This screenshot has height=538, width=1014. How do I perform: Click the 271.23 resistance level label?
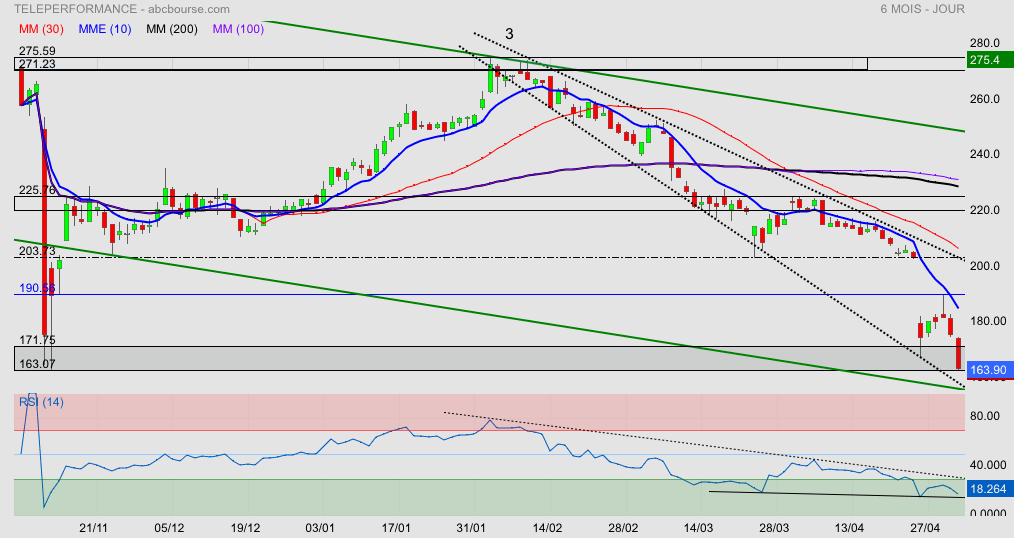pyautogui.click(x=37, y=64)
